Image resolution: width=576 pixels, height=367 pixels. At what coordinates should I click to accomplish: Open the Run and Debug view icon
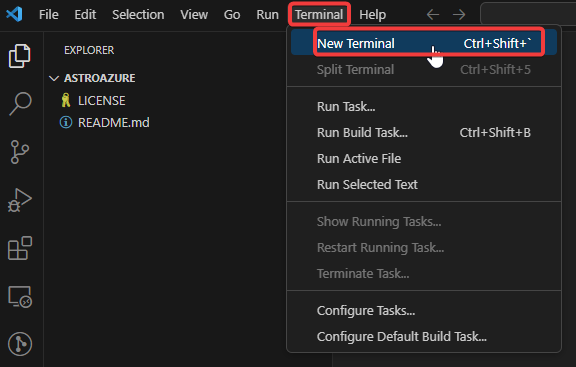tap(19, 200)
